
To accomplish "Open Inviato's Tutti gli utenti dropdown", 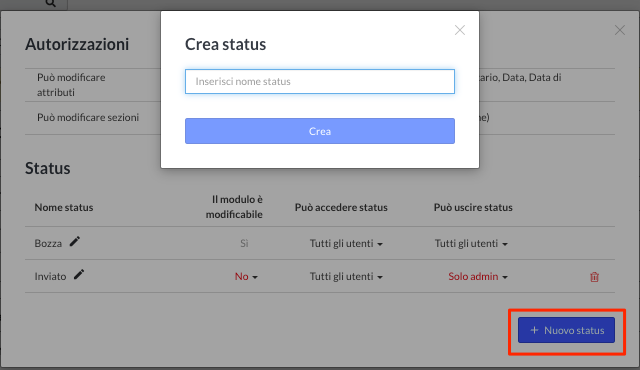I will pyautogui.click(x=346, y=277).
